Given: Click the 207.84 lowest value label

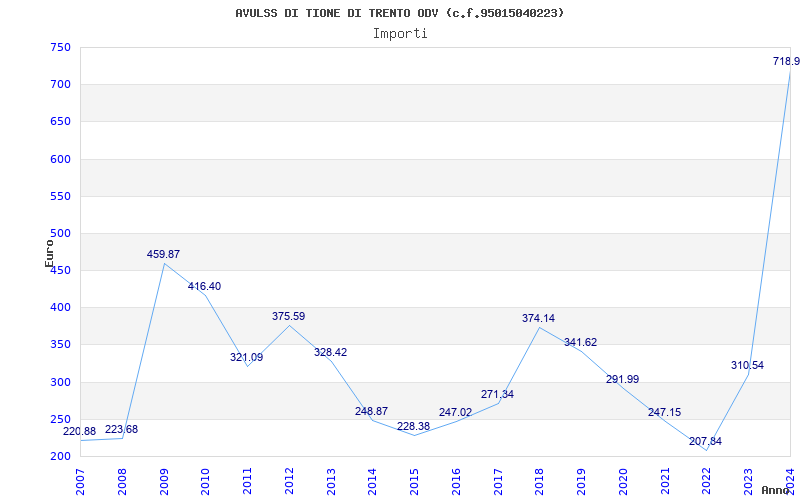Looking at the screenshot, I should click(x=705, y=441).
